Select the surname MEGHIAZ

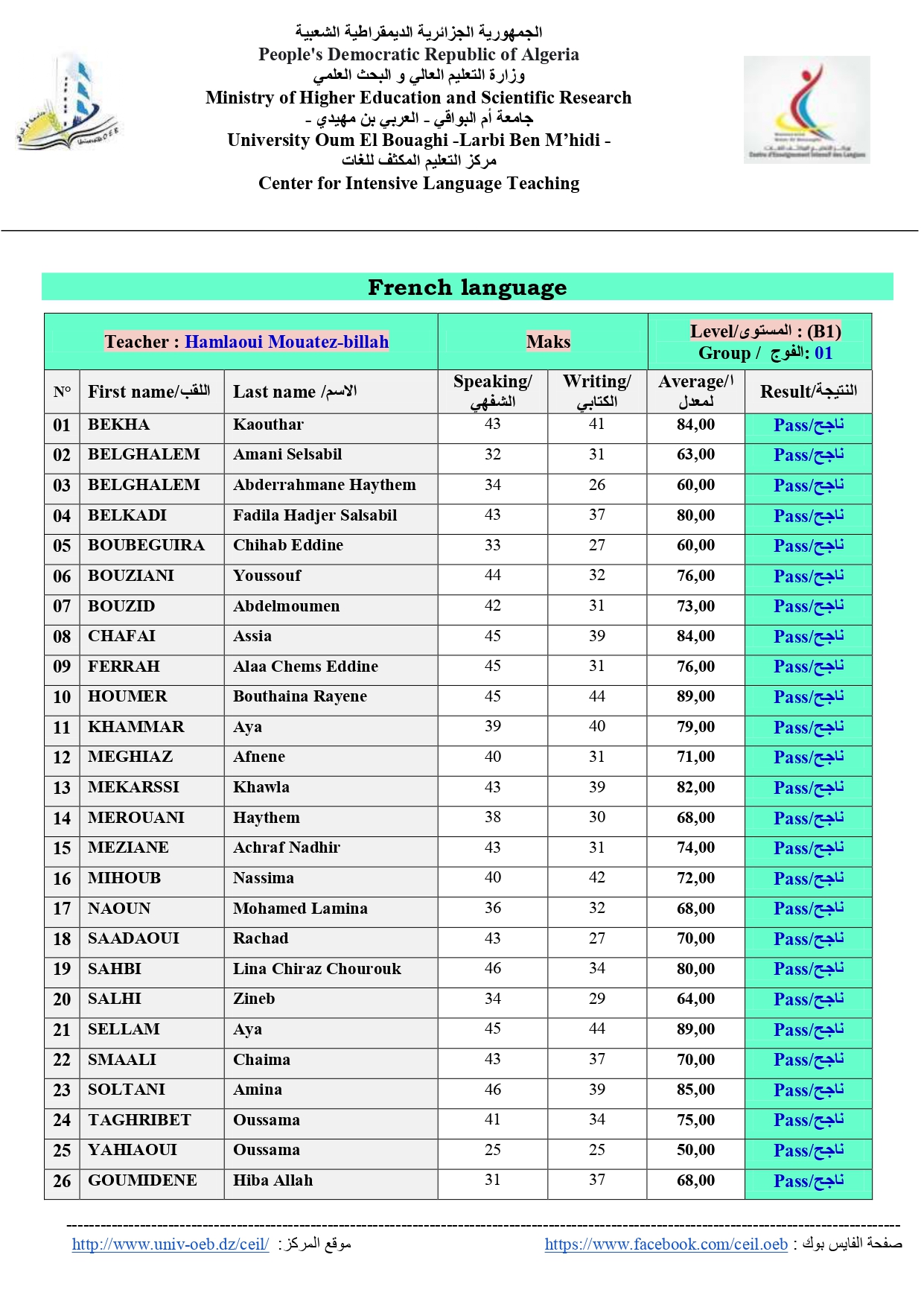(x=130, y=757)
